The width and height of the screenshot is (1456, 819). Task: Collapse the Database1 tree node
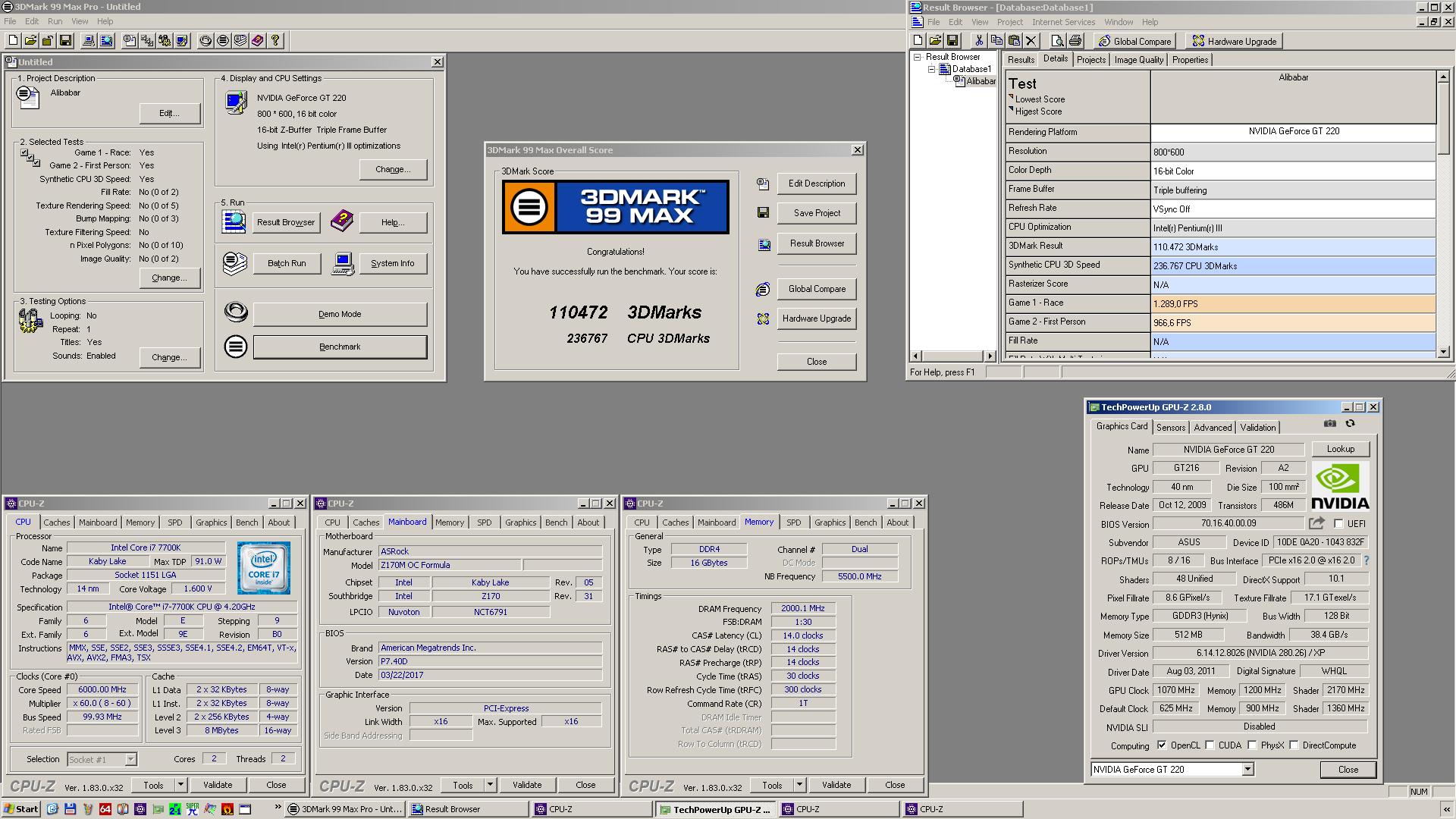[932, 69]
